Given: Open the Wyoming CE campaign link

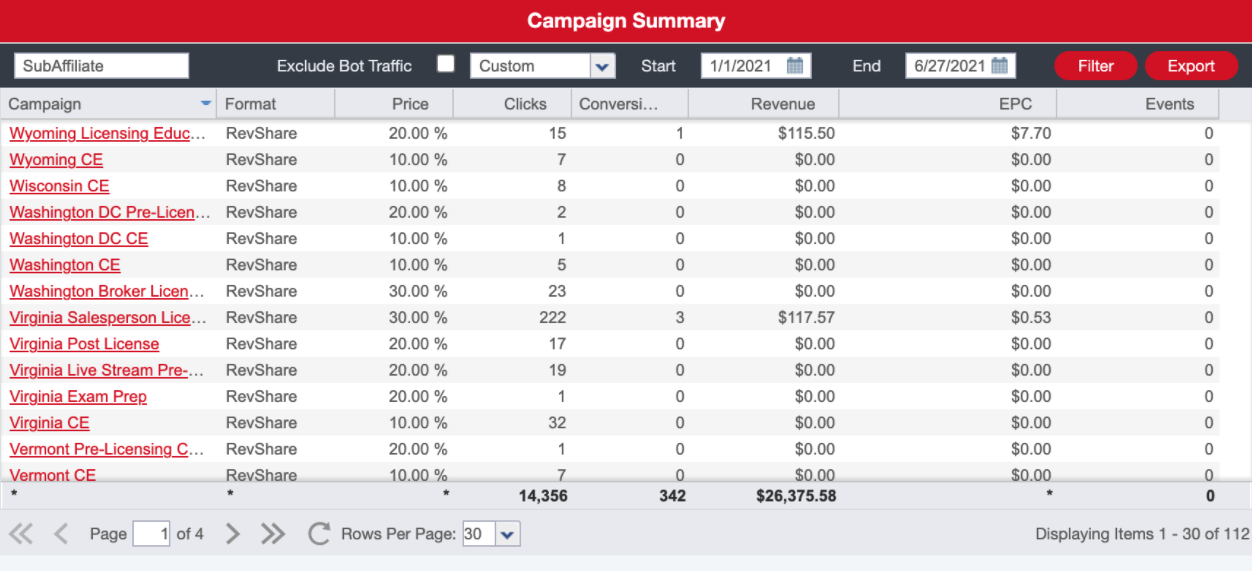Looking at the screenshot, I should pos(56,160).
